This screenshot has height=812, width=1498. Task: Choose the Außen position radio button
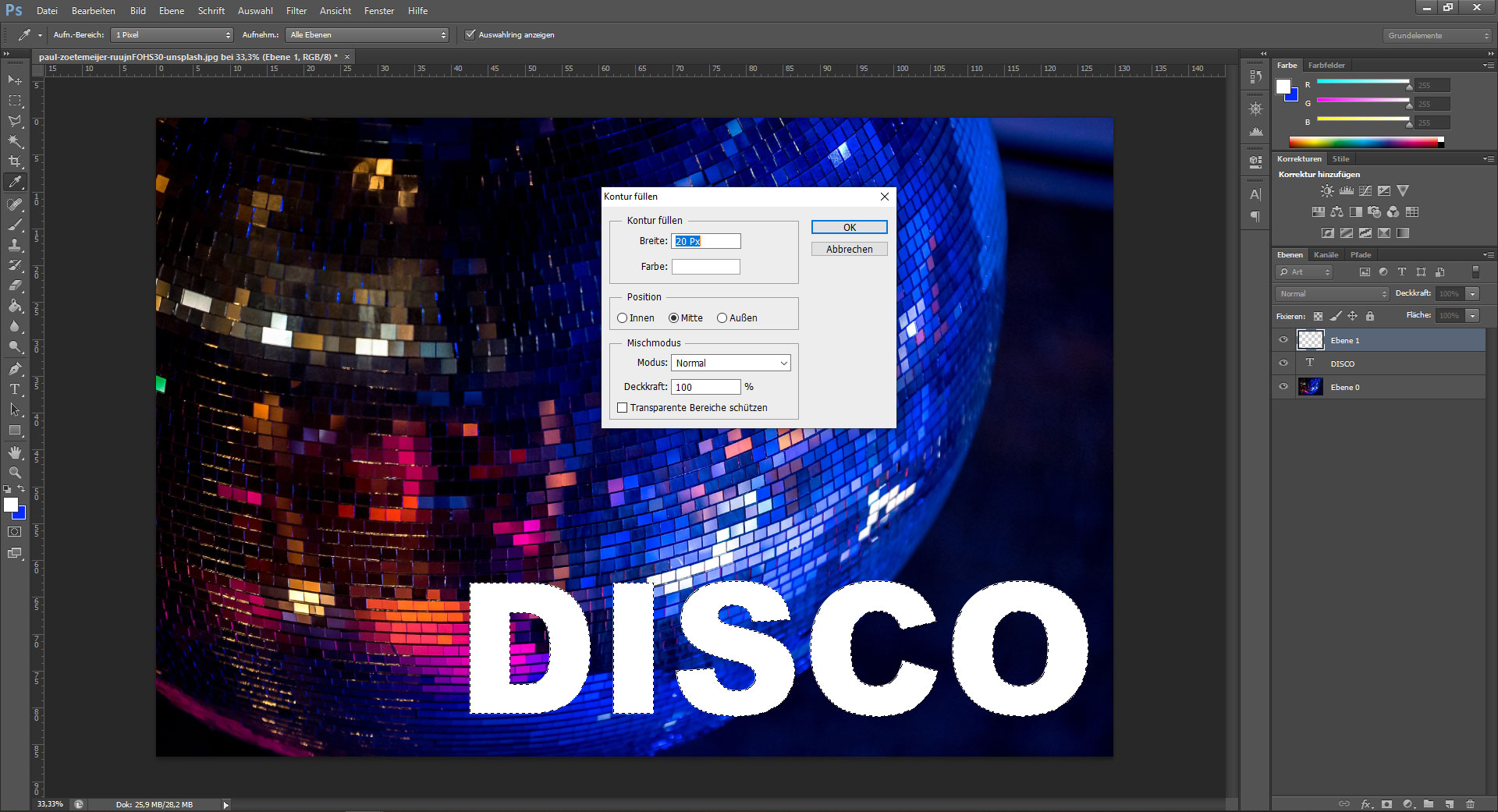tap(722, 318)
